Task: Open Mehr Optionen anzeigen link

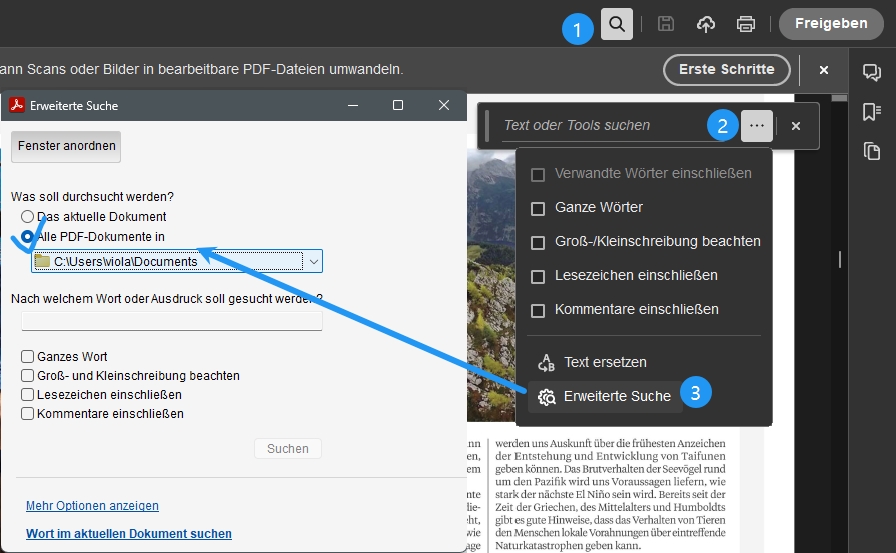Action: (x=93, y=506)
